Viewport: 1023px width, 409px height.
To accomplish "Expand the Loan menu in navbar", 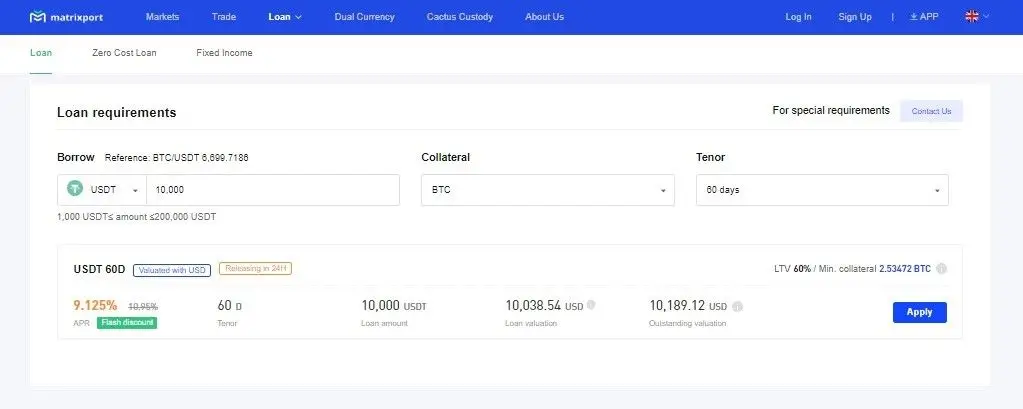I will point(285,17).
